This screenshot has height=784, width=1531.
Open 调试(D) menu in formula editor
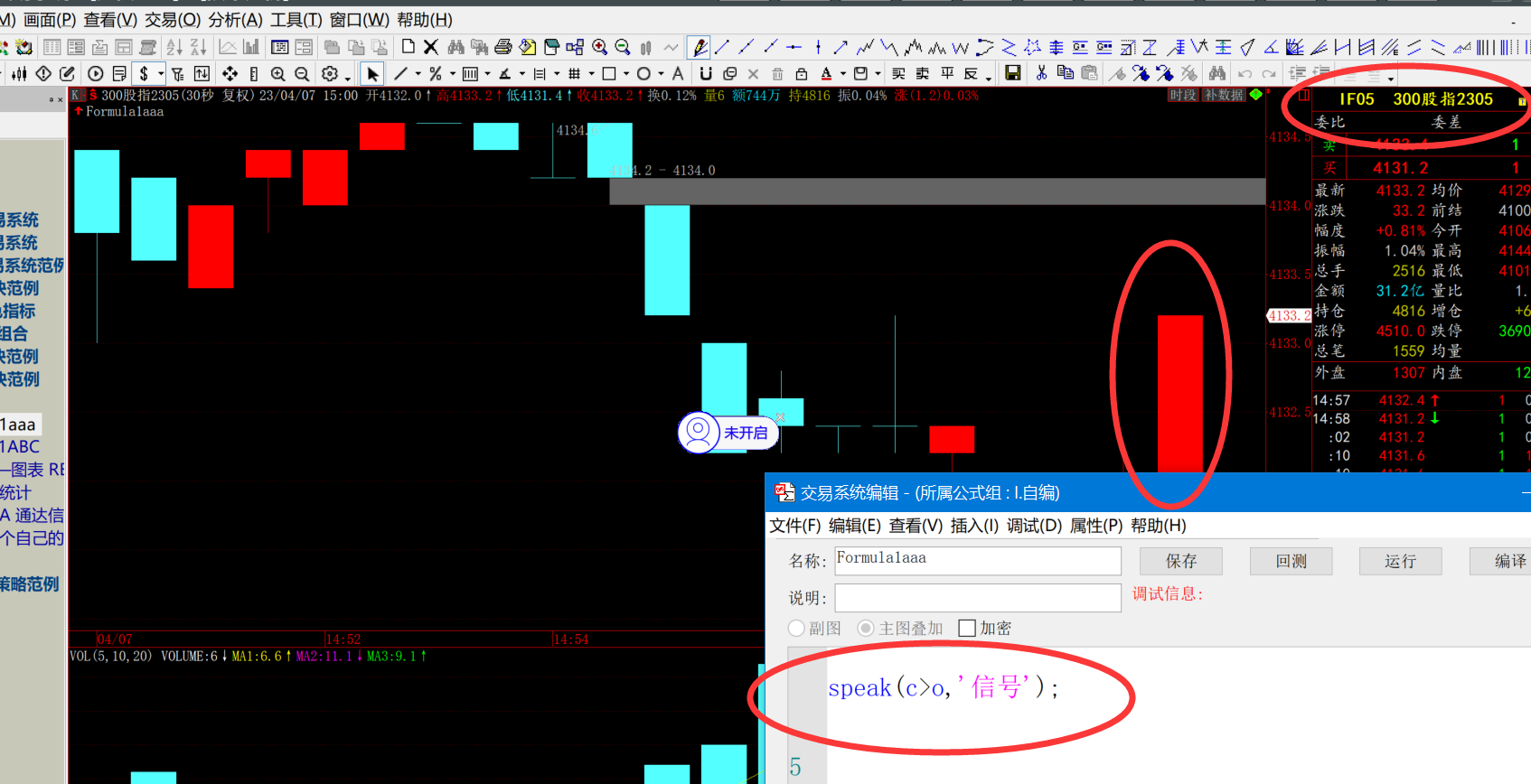click(x=1034, y=526)
